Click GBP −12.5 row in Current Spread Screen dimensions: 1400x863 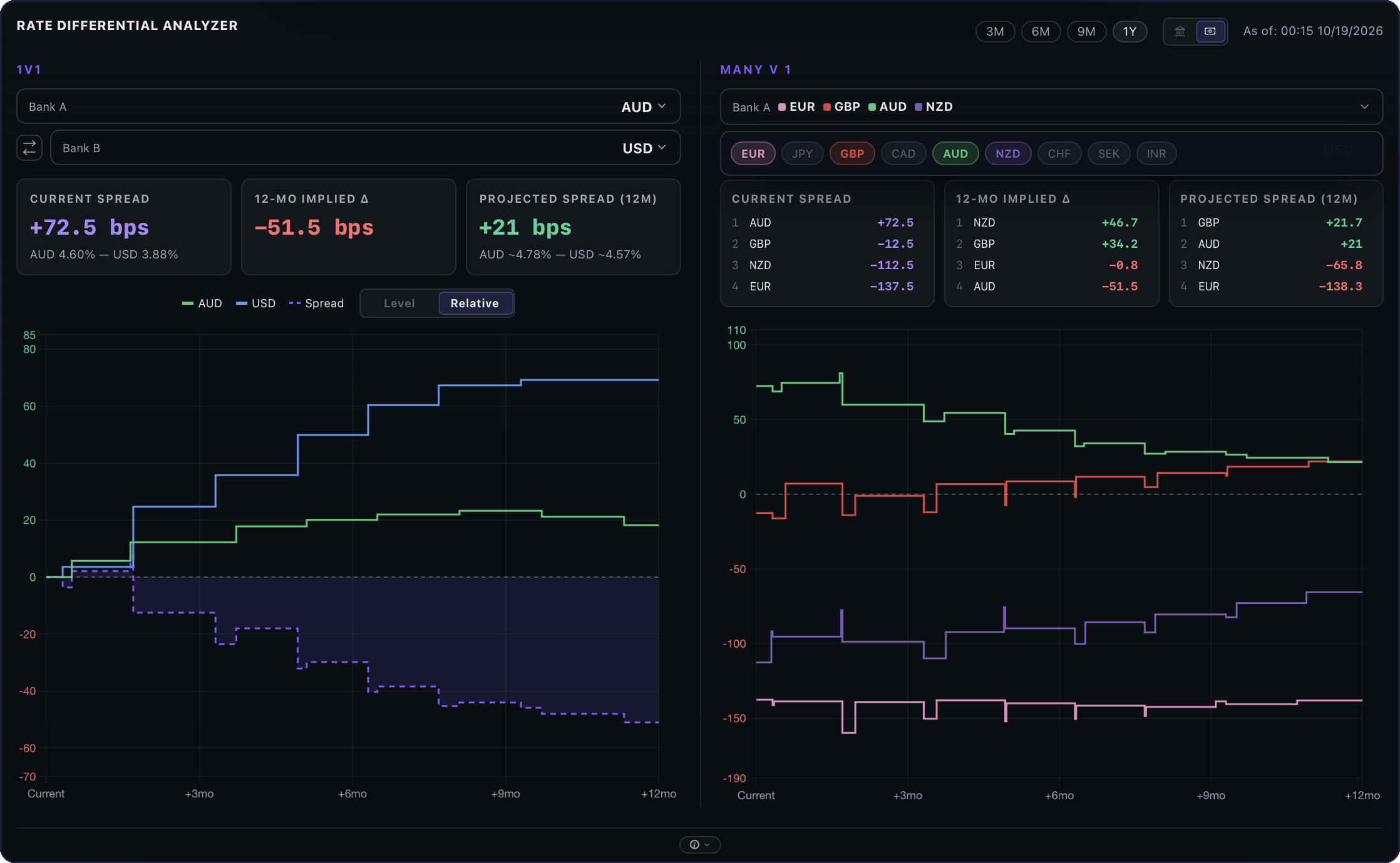[823, 244]
